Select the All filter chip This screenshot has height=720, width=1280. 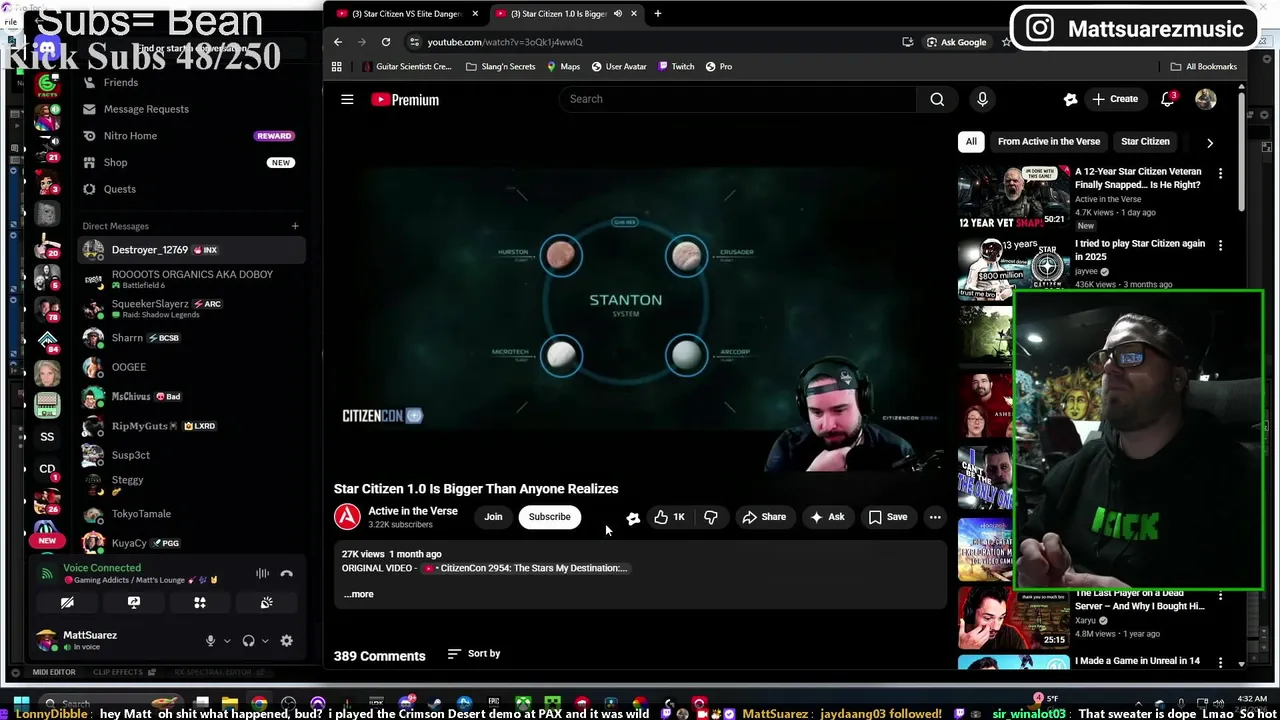pyautogui.click(x=971, y=142)
